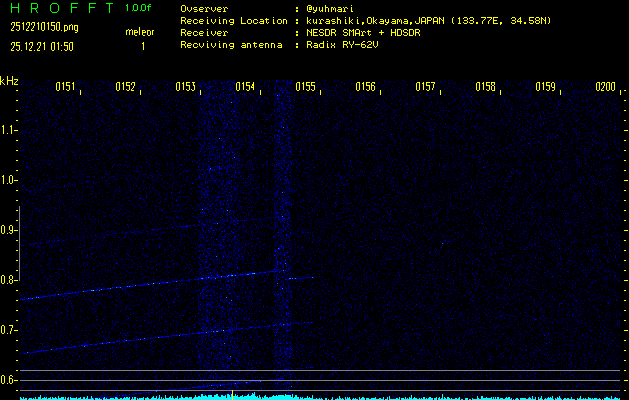Click the 0151 time marker

[x=66, y=88]
